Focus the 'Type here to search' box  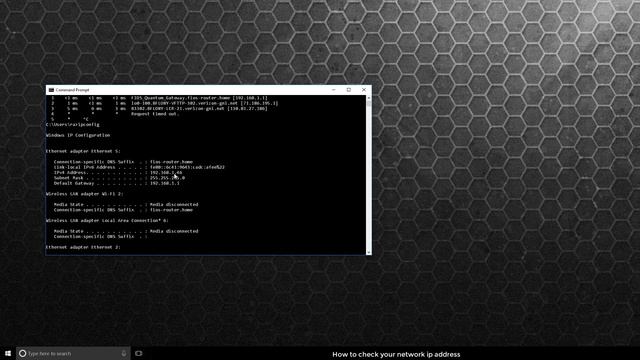pos(73,353)
